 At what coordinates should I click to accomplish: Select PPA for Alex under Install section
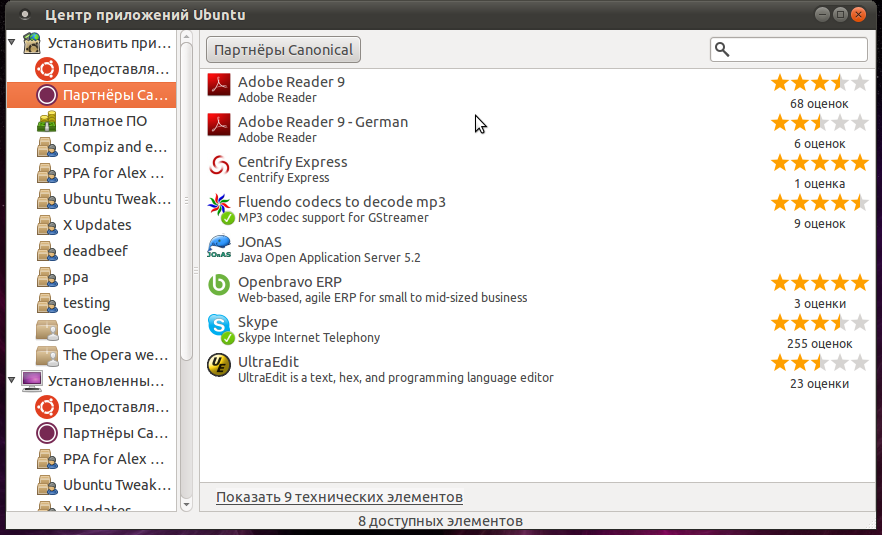[x=91, y=173]
